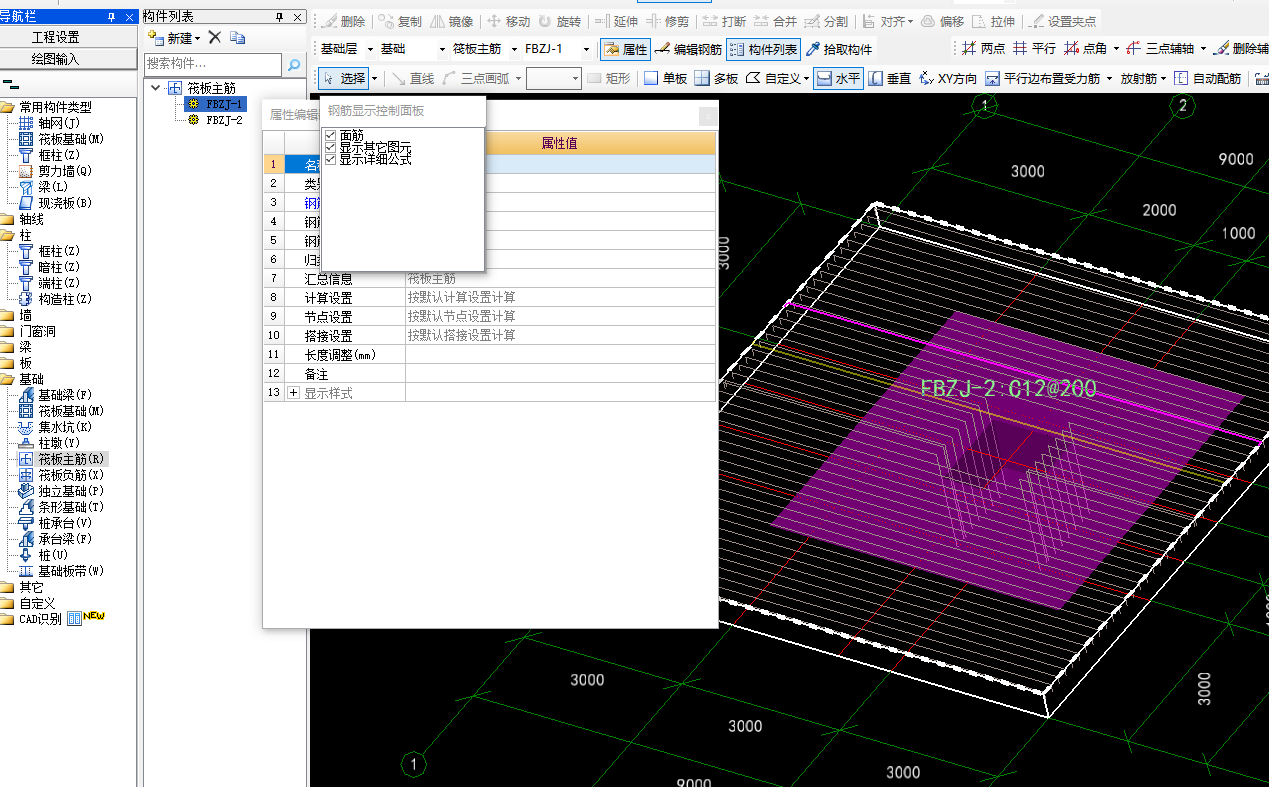
Task: Select the 分割 split tool
Action: (x=827, y=21)
